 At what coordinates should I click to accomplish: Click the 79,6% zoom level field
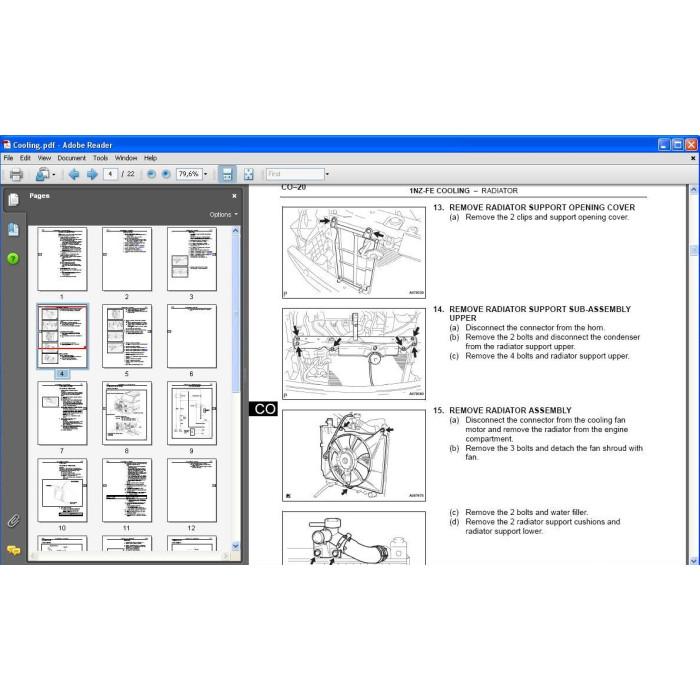(x=189, y=174)
